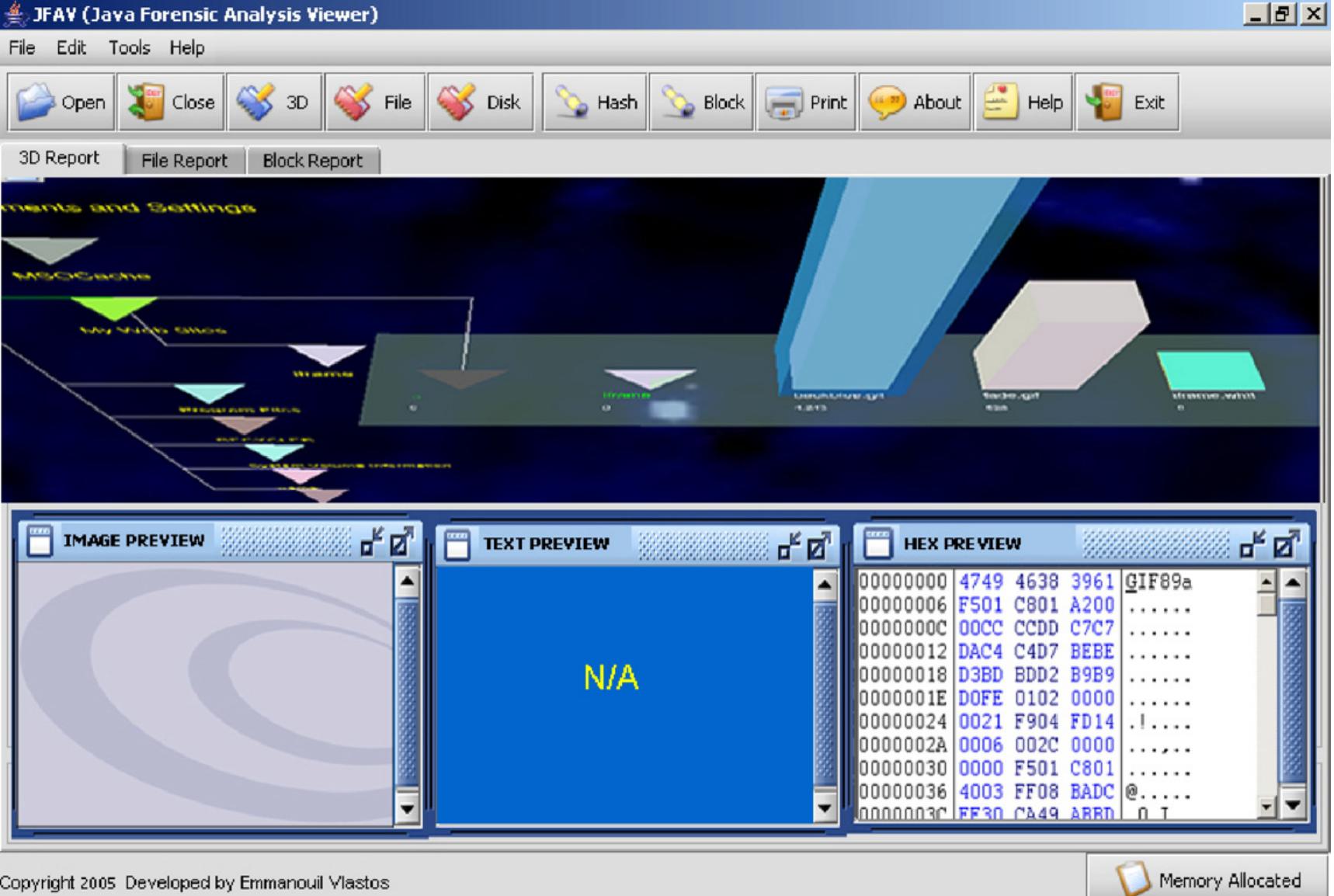1334x896 pixels.
Task: Select the File analysis tool
Action: 376,102
